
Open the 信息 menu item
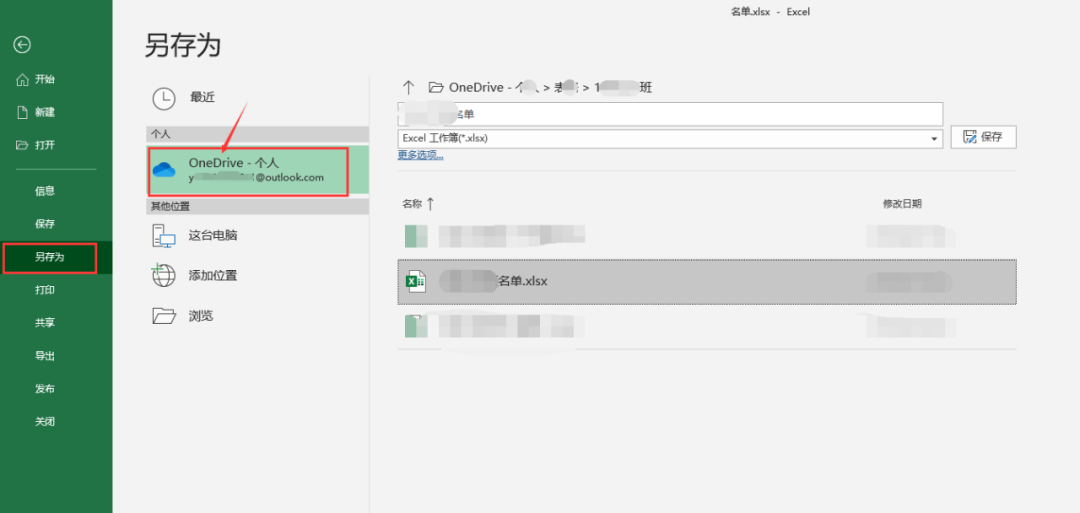click(x=45, y=191)
